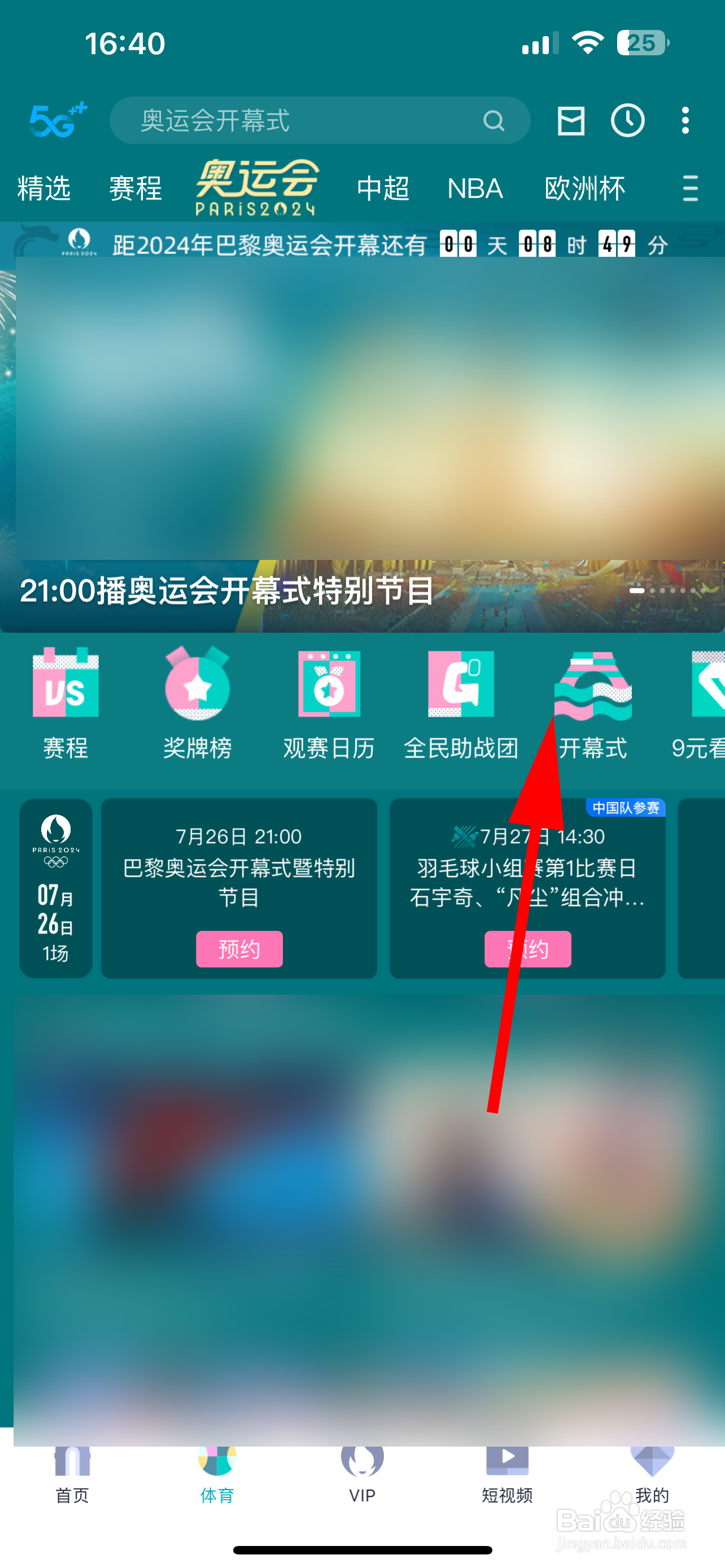The image size is (725, 1568).
Task: Reserve the 巴黎奥运会开幕式 program
Action: (239, 948)
